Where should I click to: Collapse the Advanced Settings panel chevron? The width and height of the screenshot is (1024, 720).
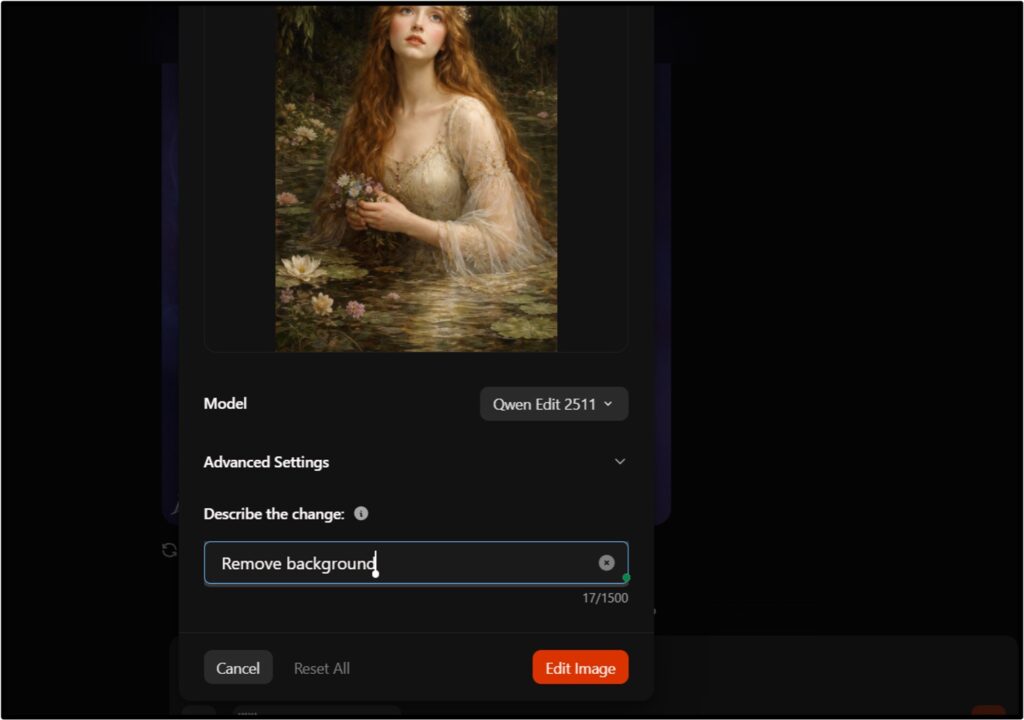click(x=620, y=462)
